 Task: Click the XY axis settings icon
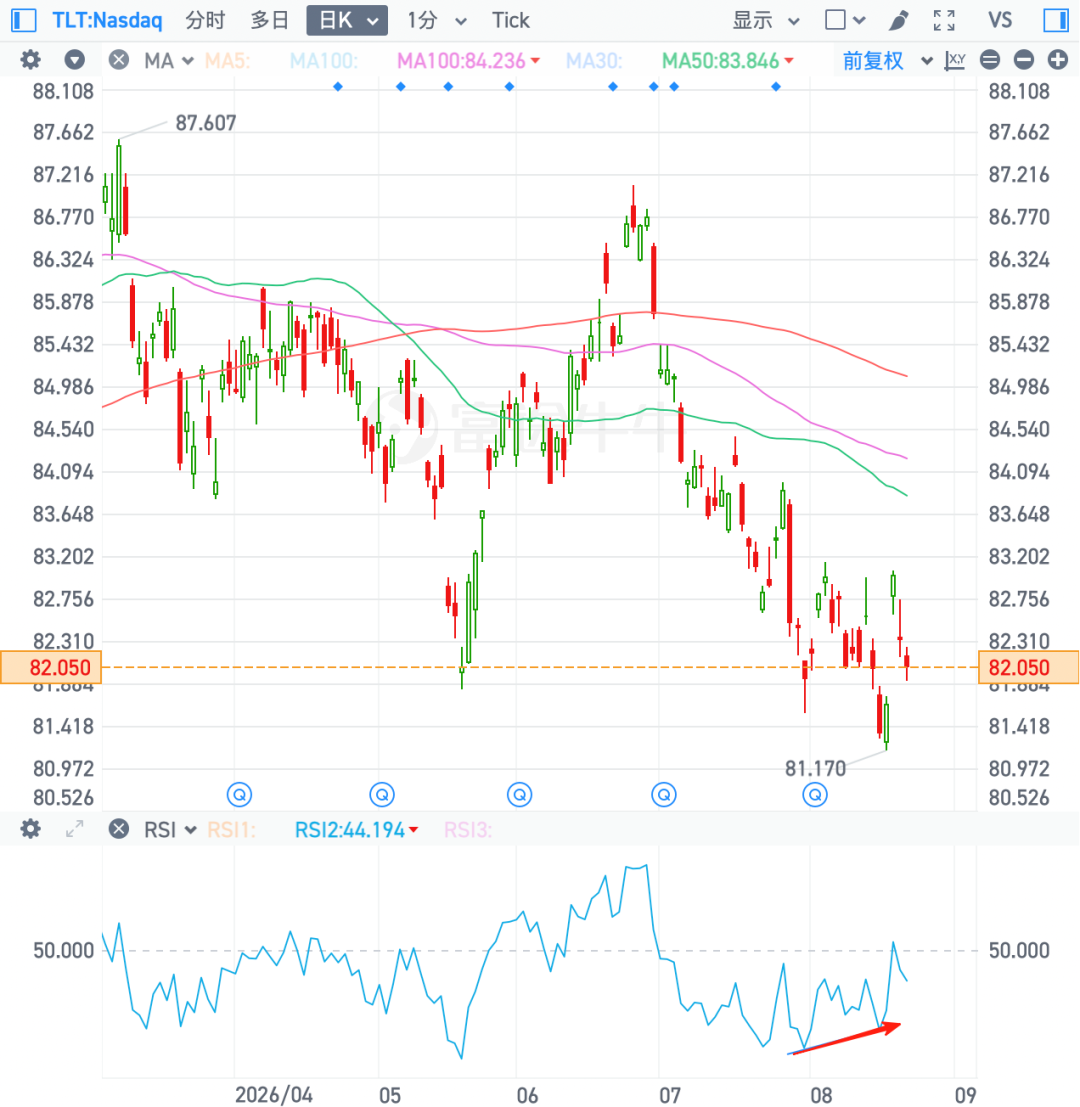point(954,60)
